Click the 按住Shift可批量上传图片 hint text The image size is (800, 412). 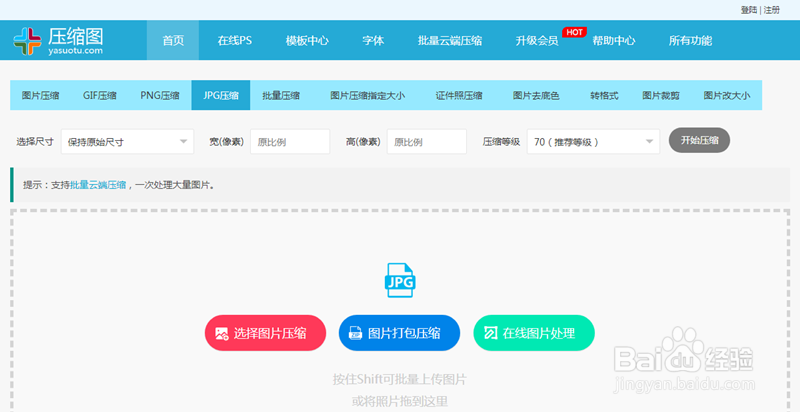pyautogui.click(x=399, y=379)
